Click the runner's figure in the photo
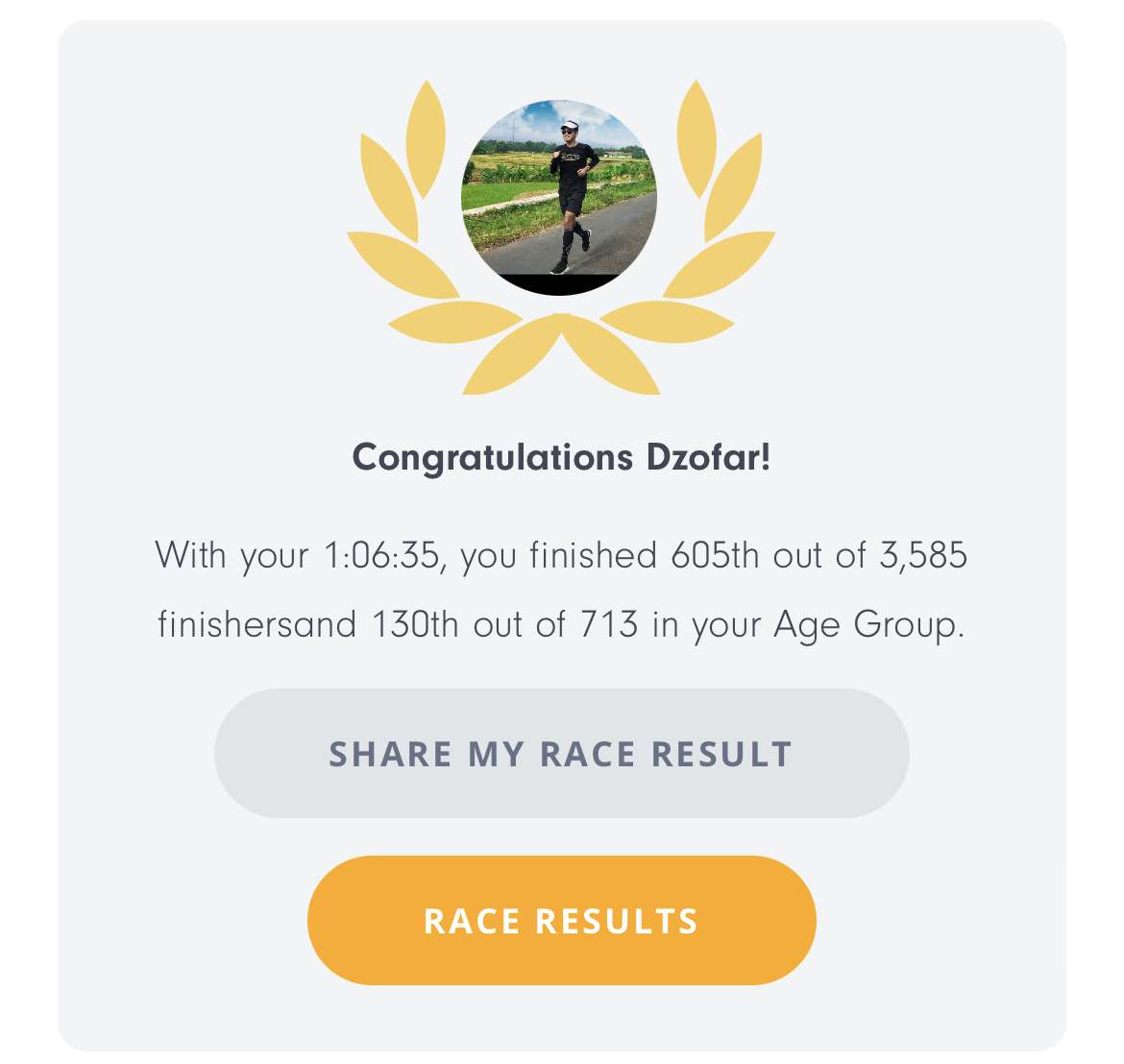The width and height of the screenshot is (1124, 1064). pos(573,197)
